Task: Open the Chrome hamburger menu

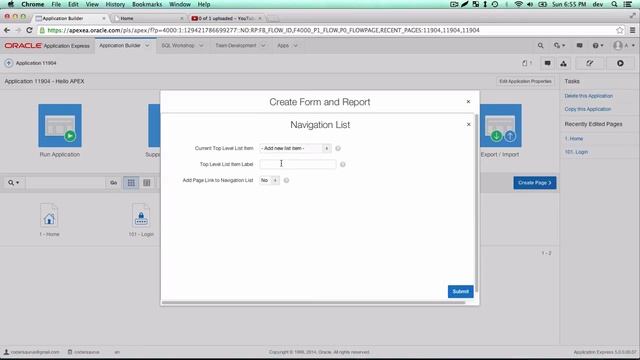Action: (x=632, y=30)
